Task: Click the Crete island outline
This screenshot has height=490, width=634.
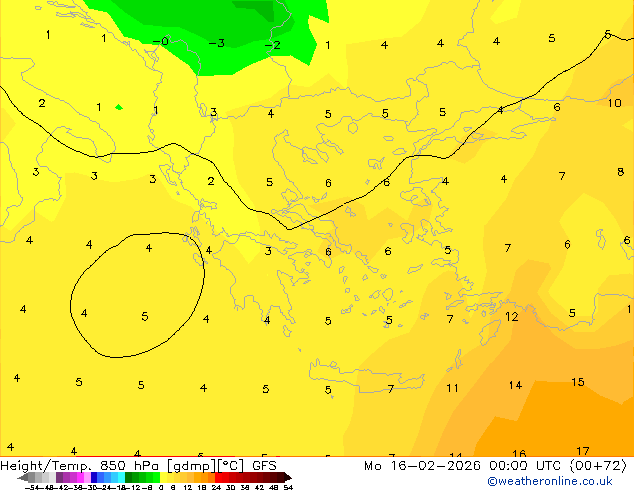Action: tap(366, 377)
